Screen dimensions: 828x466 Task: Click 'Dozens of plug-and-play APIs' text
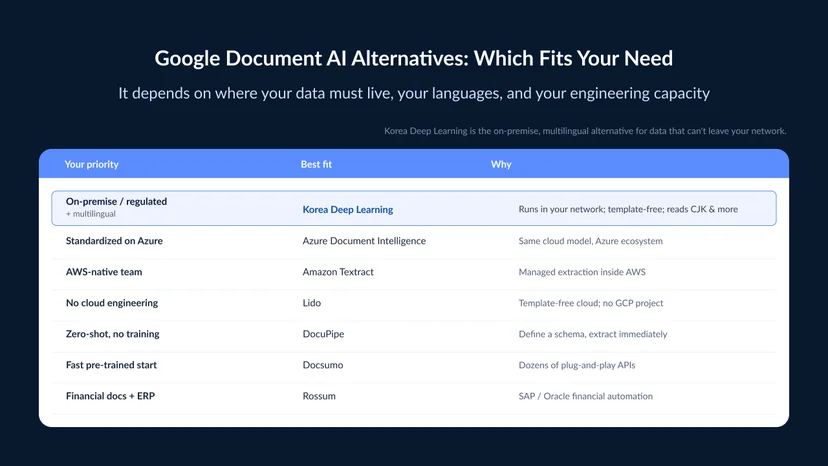click(577, 365)
